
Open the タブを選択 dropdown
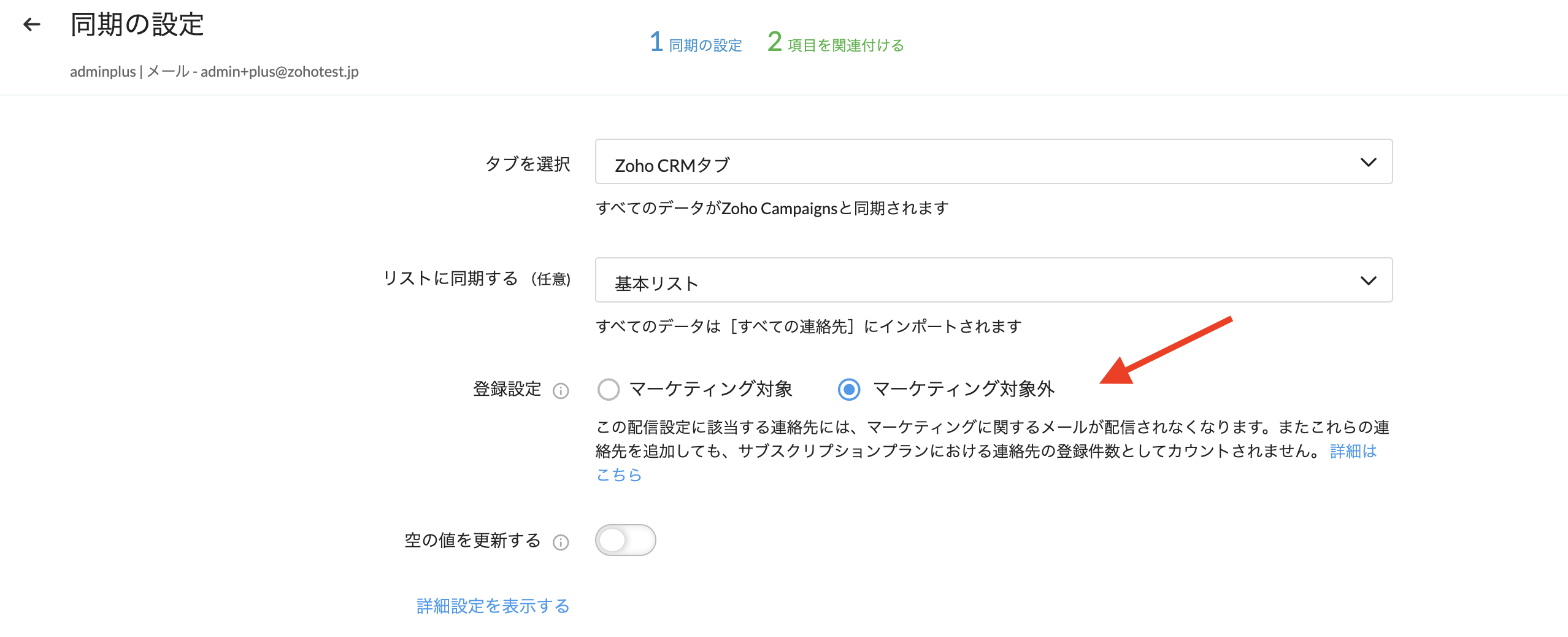pos(993,162)
